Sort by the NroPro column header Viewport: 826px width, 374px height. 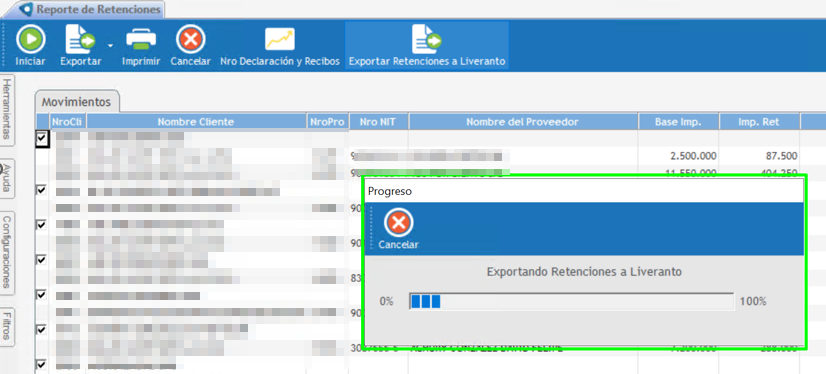pos(328,122)
